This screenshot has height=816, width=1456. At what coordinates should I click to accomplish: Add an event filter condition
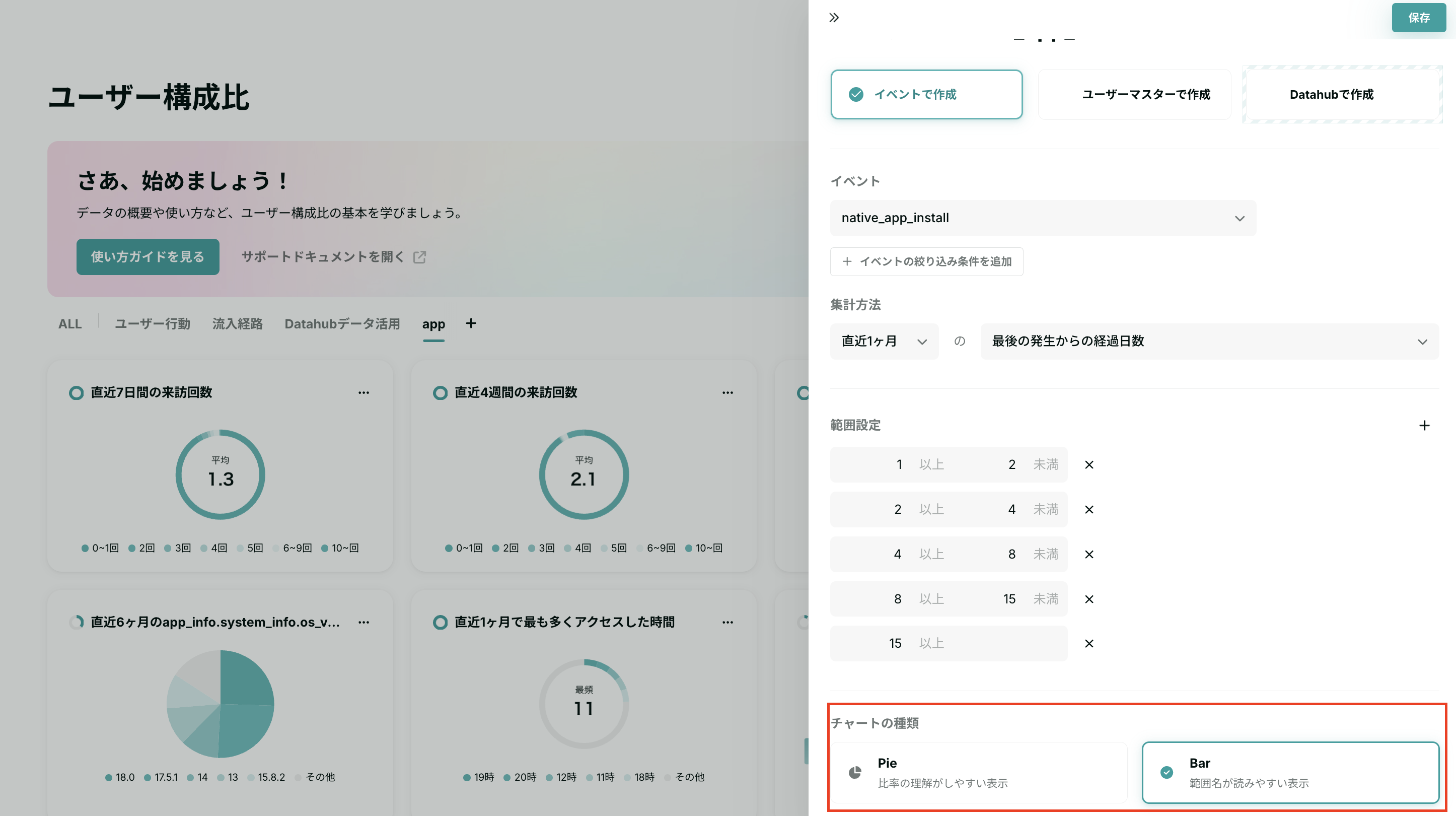(926, 261)
